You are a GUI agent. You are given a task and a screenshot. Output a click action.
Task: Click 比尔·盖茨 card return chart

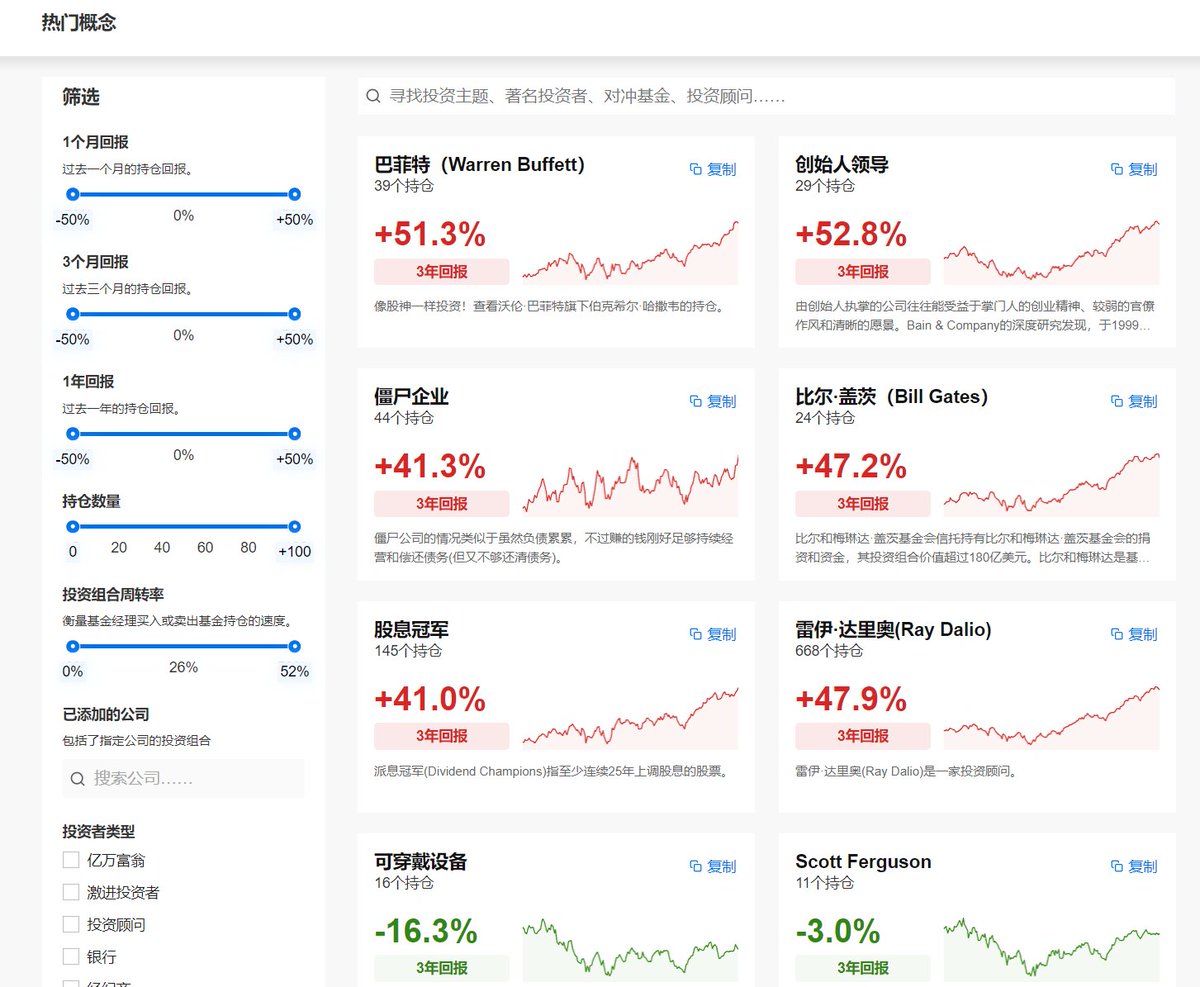1051,484
